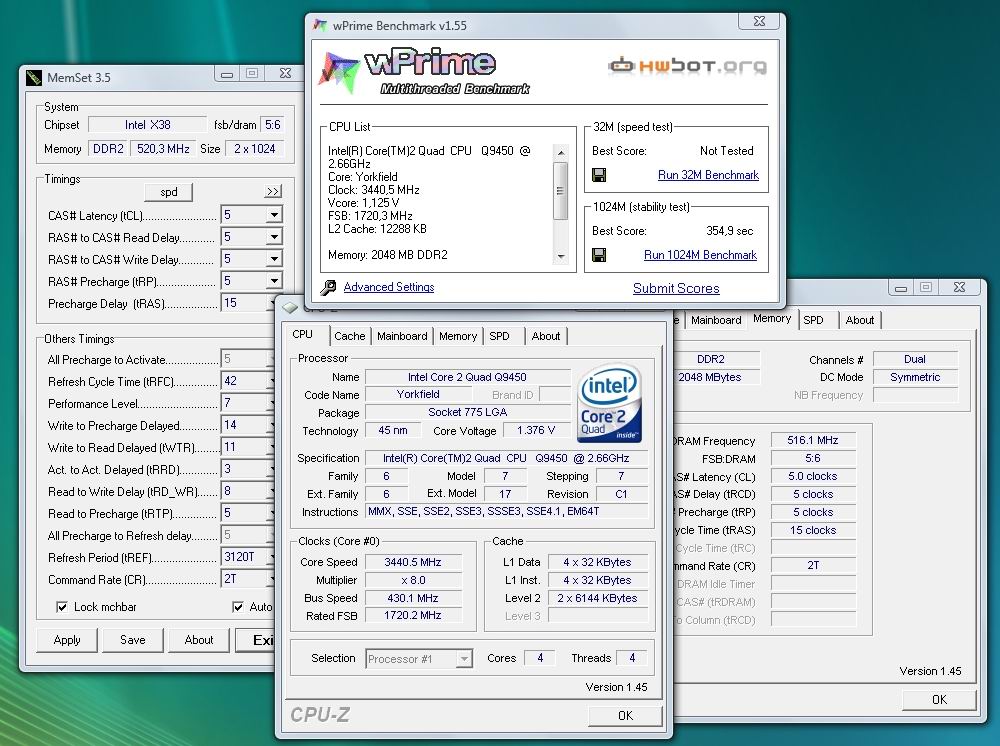1000x746 pixels.
Task: Click the CPU List scroll down arrow
Action: [x=560, y=256]
